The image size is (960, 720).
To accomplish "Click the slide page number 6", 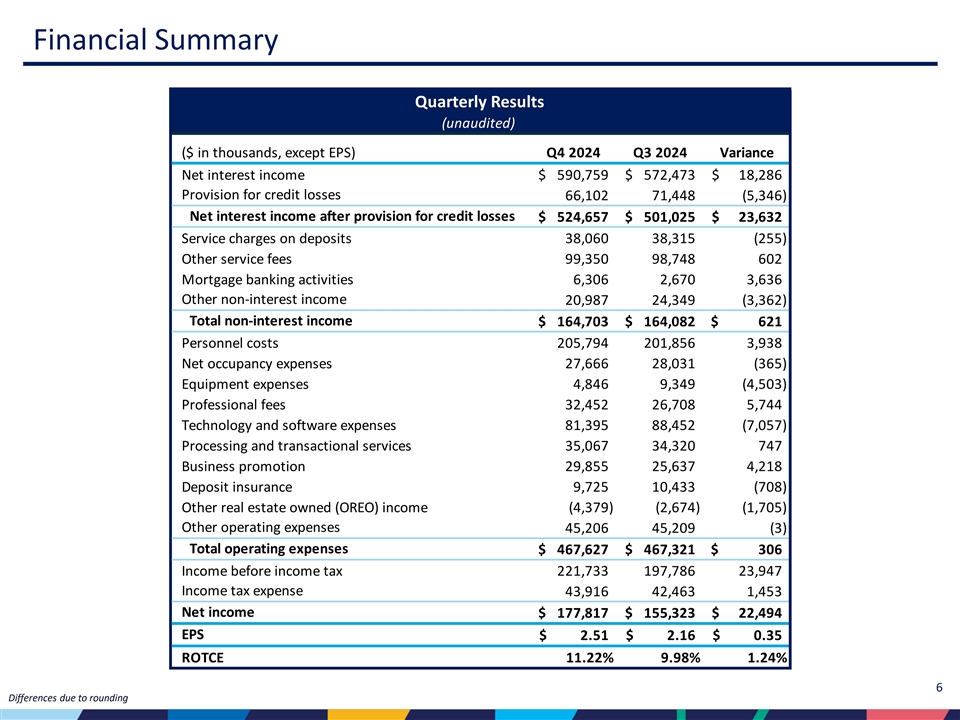I will (939, 686).
